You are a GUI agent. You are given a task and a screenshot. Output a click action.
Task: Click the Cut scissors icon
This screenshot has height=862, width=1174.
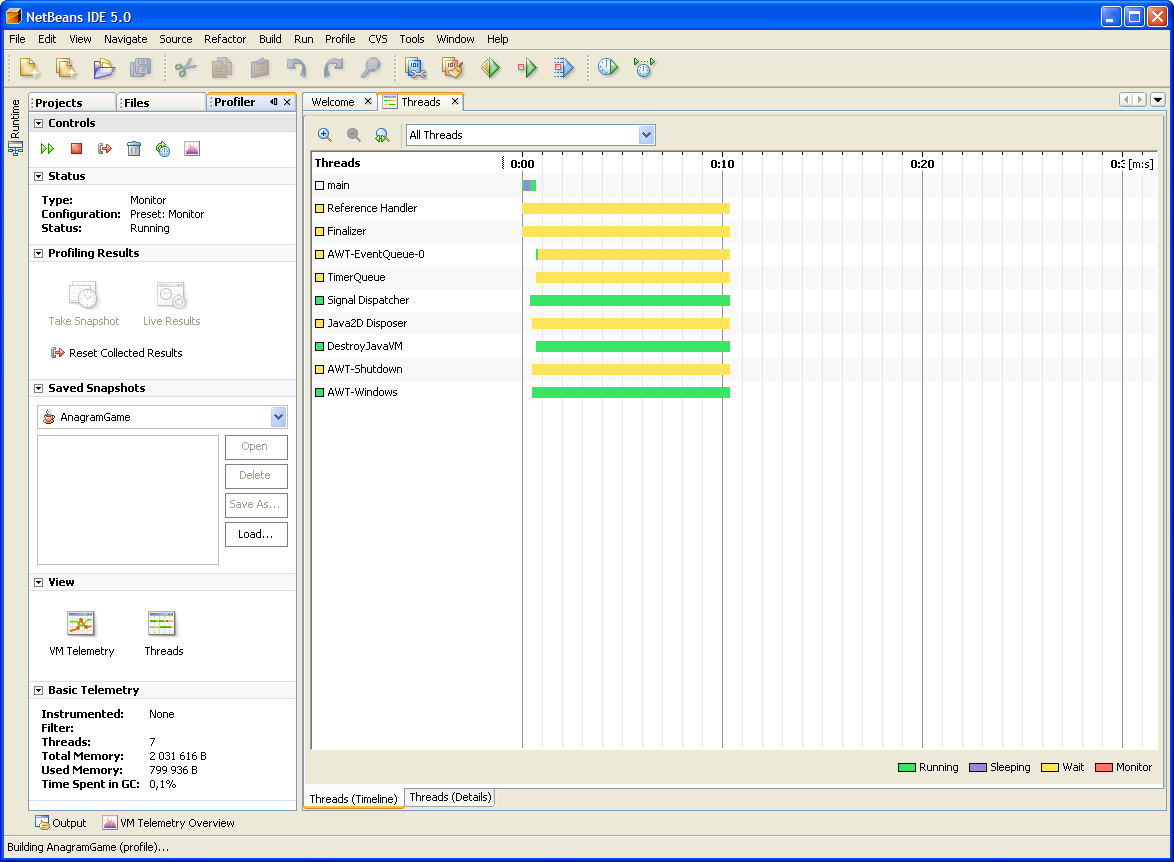click(x=185, y=68)
